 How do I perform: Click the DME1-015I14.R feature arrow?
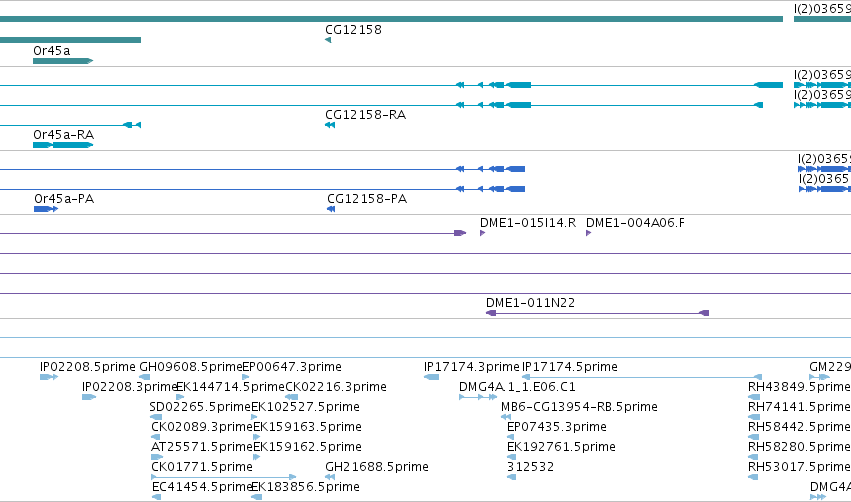pyautogui.click(x=482, y=233)
